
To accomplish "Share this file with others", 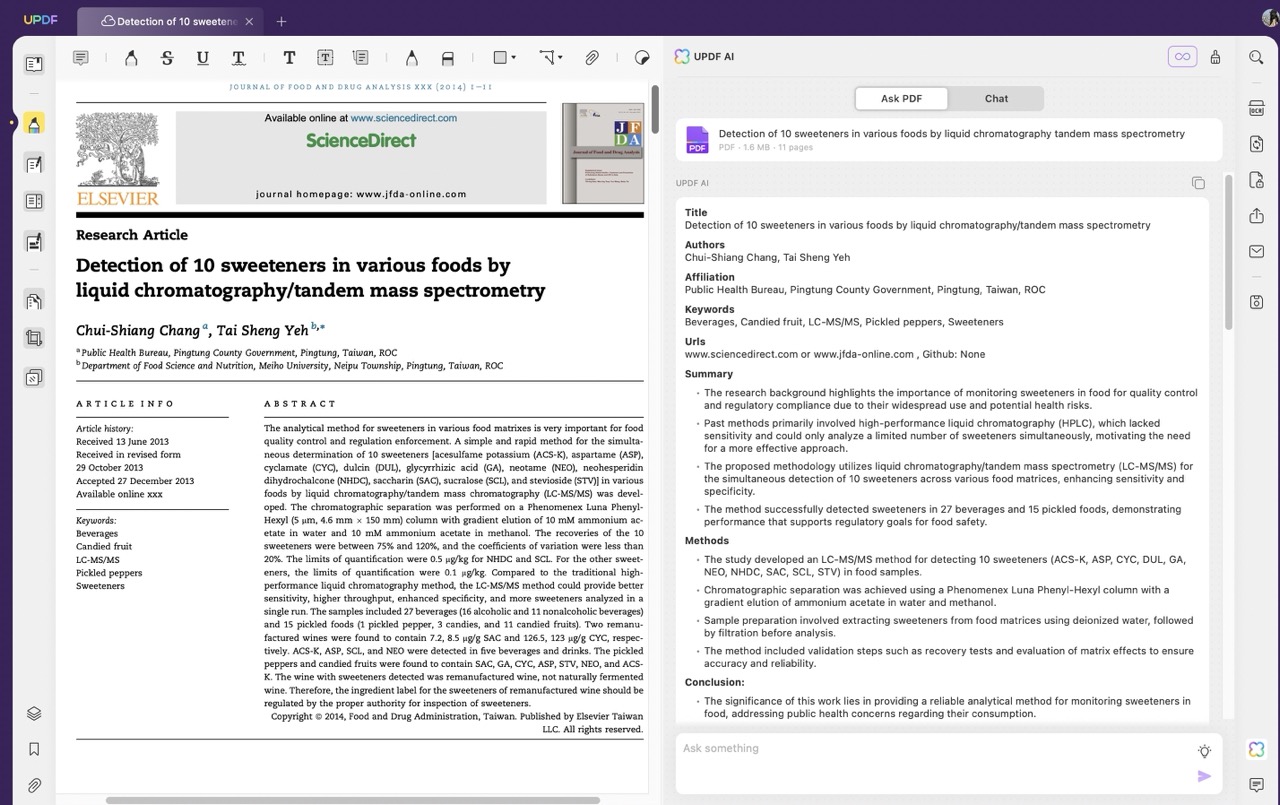I will point(1257,216).
